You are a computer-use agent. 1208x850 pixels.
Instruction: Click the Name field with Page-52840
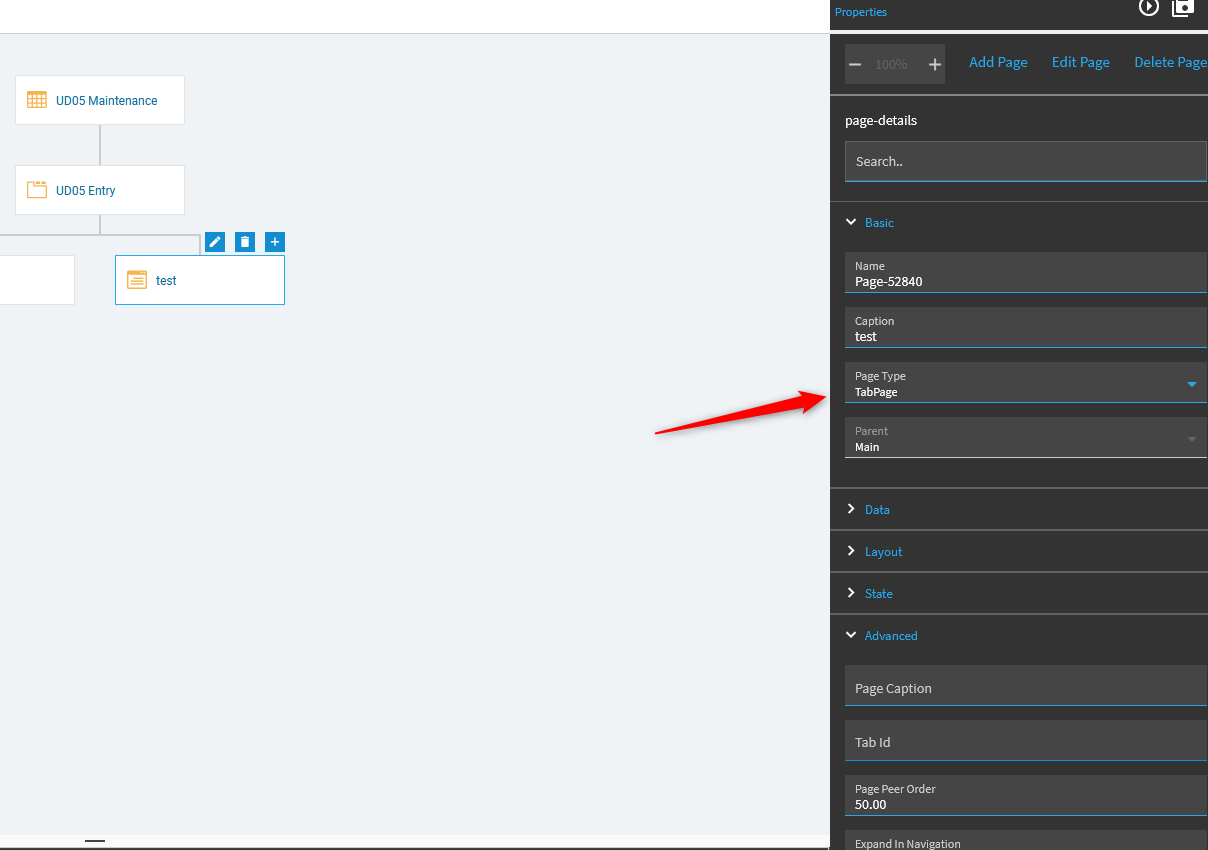[x=1026, y=272]
